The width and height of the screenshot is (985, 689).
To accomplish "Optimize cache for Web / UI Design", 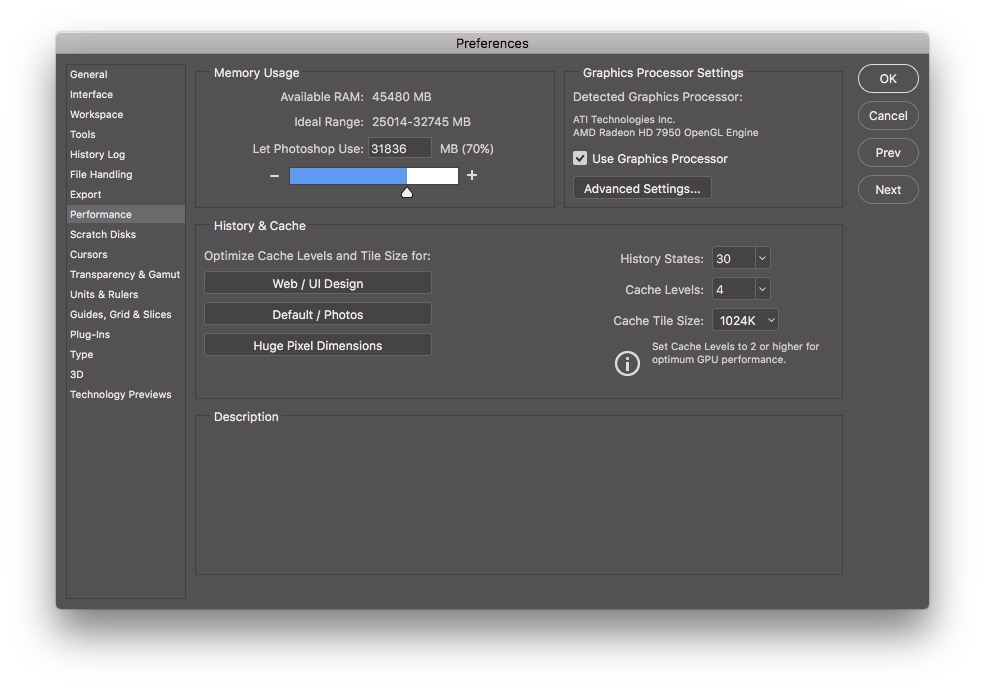I will [318, 283].
